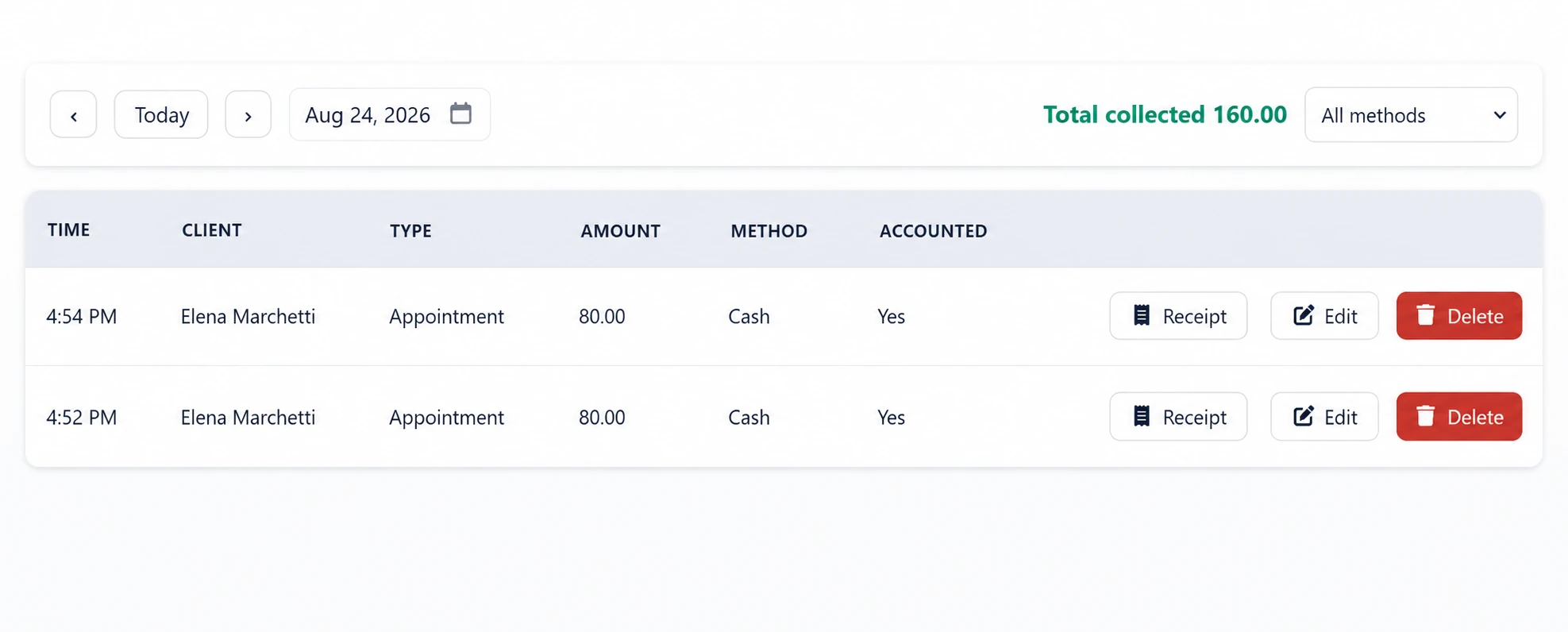Click receipt icon for 4:52 PM payment

point(1141,416)
